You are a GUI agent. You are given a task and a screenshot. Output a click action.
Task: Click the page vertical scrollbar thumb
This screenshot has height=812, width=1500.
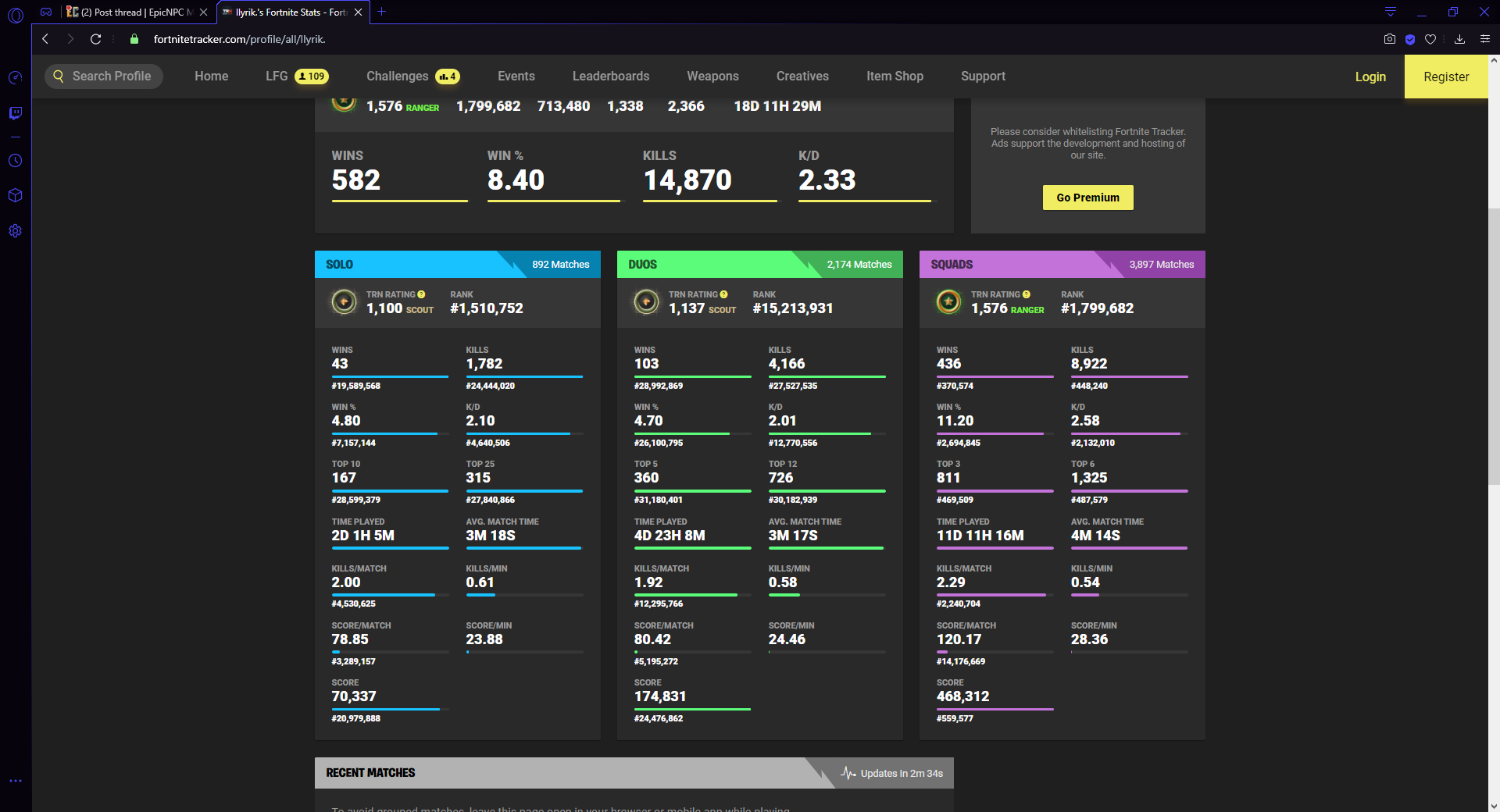[x=1494, y=346]
